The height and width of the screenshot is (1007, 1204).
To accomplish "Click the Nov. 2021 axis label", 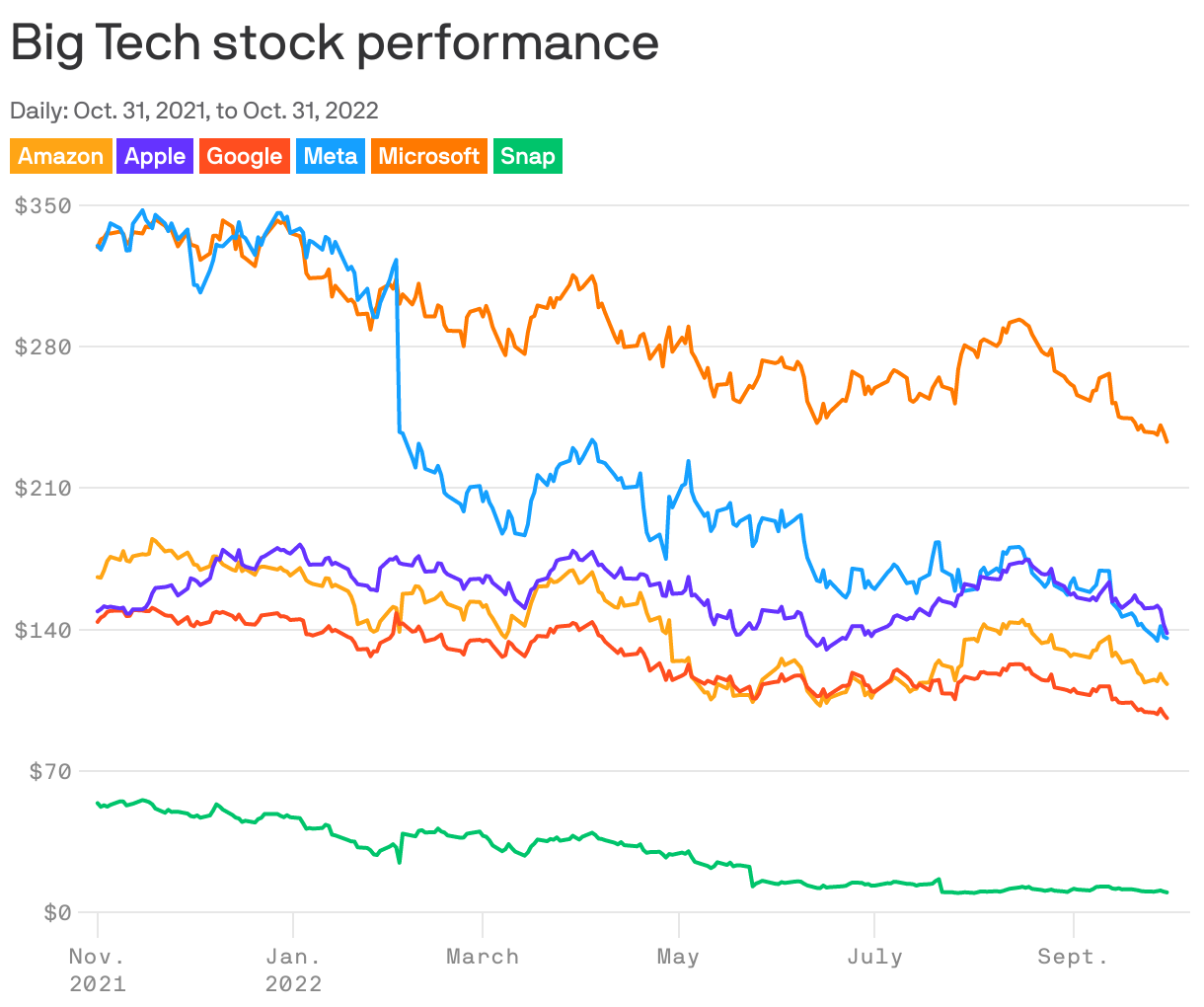I will (x=98, y=969).
